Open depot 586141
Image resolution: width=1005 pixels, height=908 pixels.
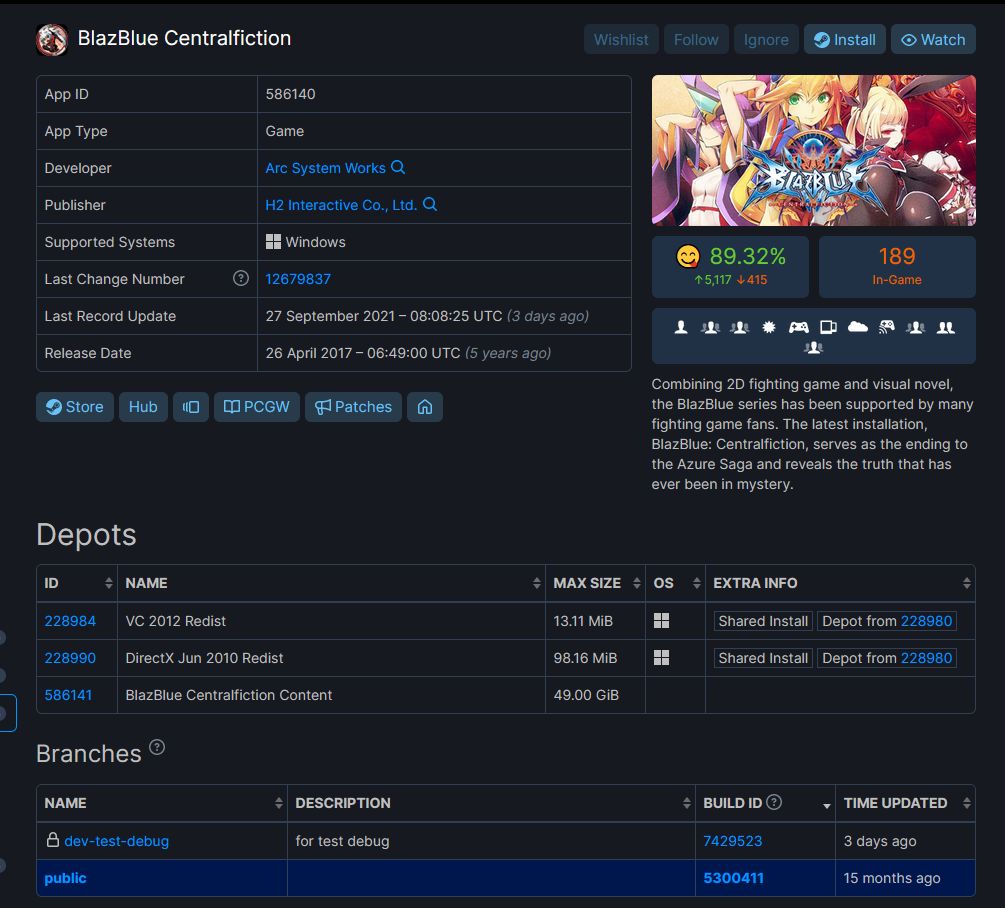(68, 695)
